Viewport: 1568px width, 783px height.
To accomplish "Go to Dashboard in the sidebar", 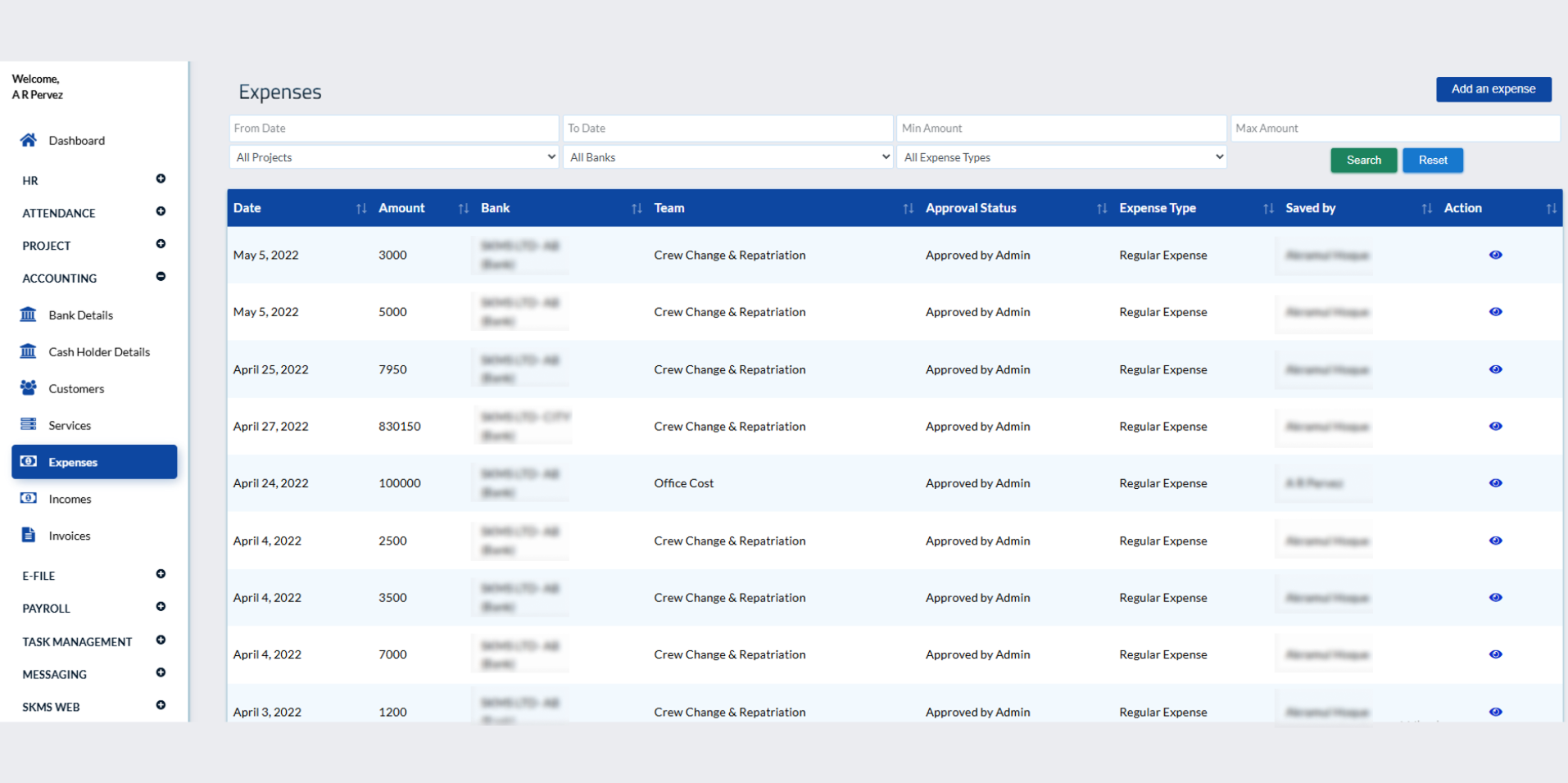I will (76, 141).
